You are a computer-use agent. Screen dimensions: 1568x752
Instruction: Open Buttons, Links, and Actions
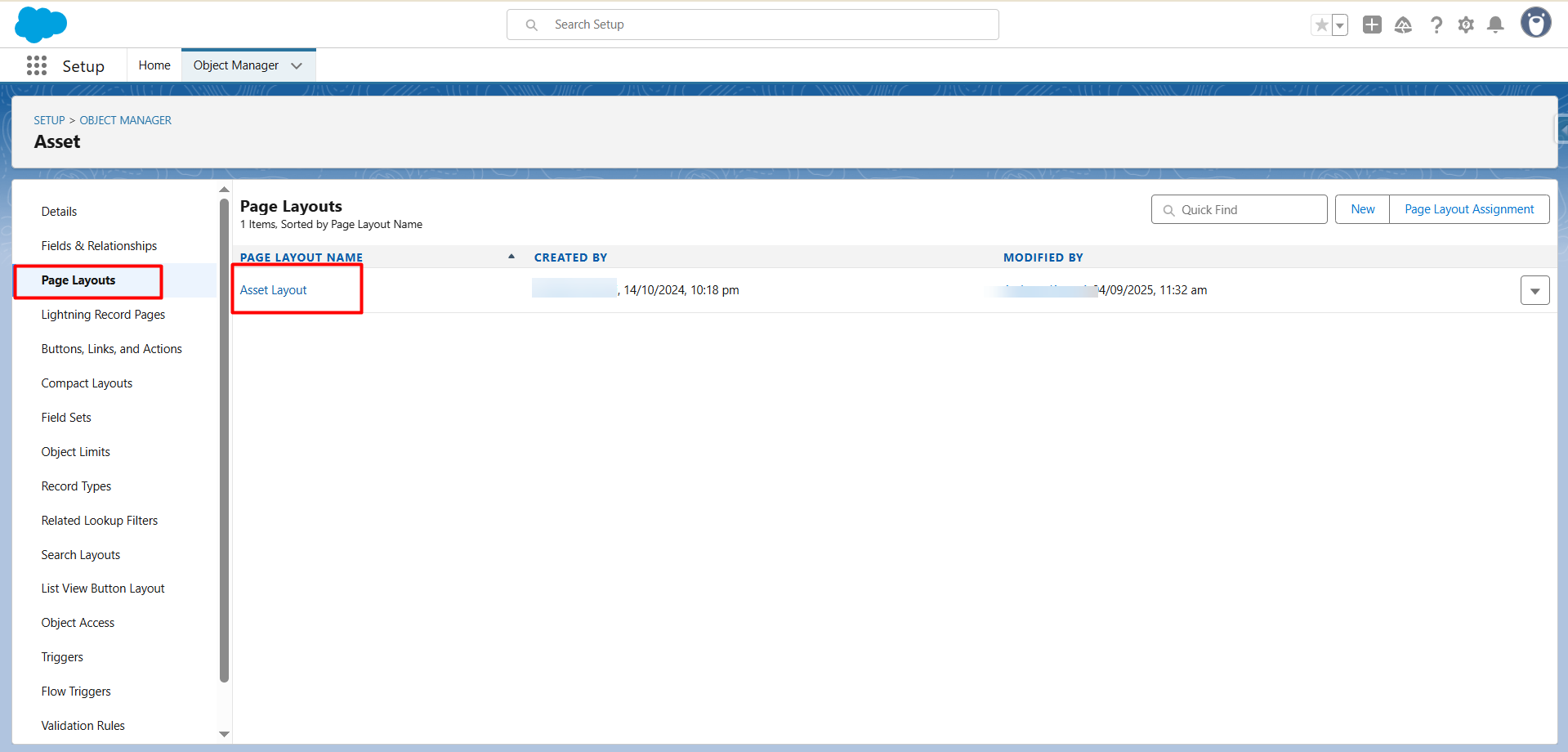(x=112, y=349)
